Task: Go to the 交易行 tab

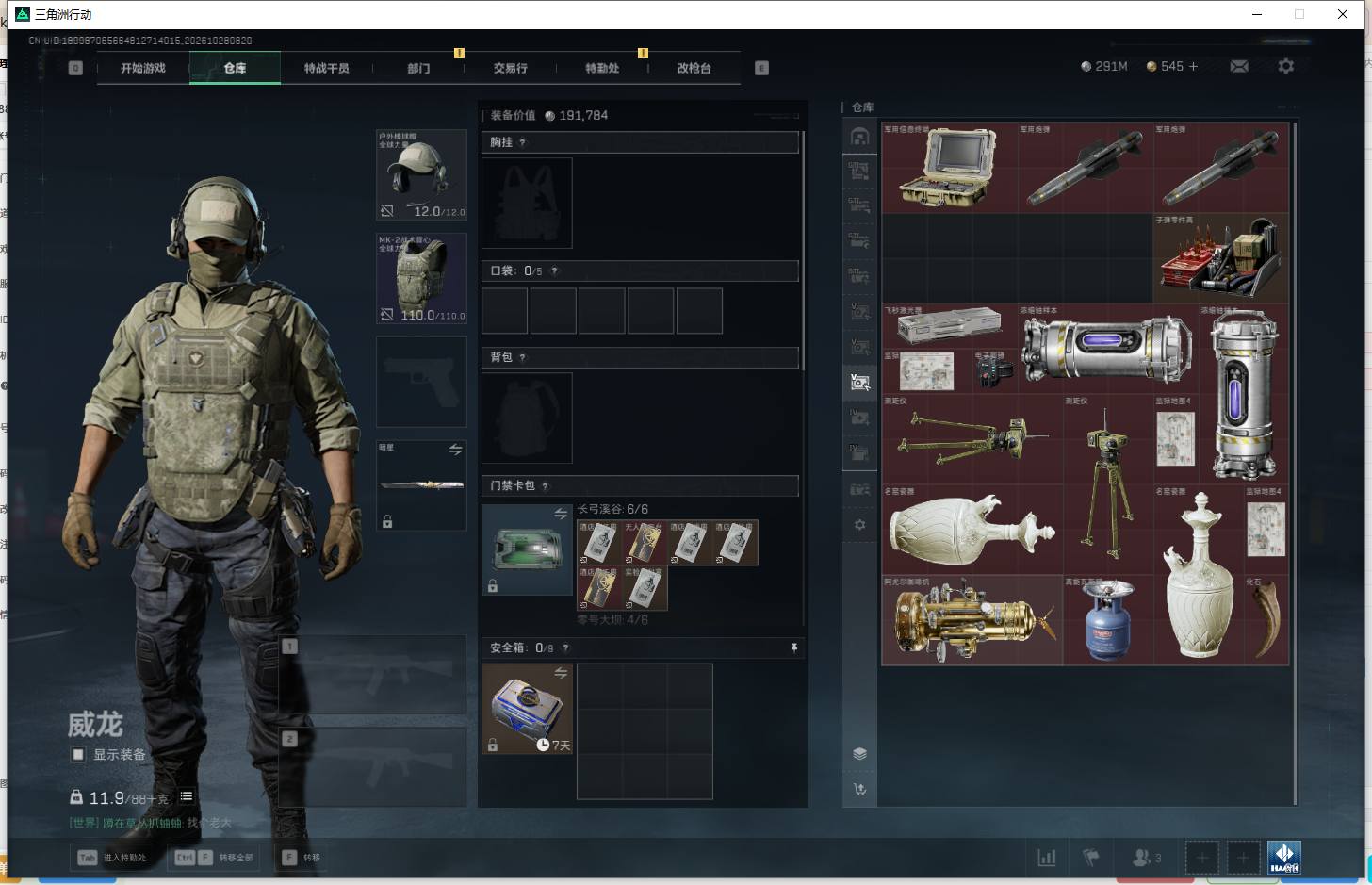Action: point(510,68)
